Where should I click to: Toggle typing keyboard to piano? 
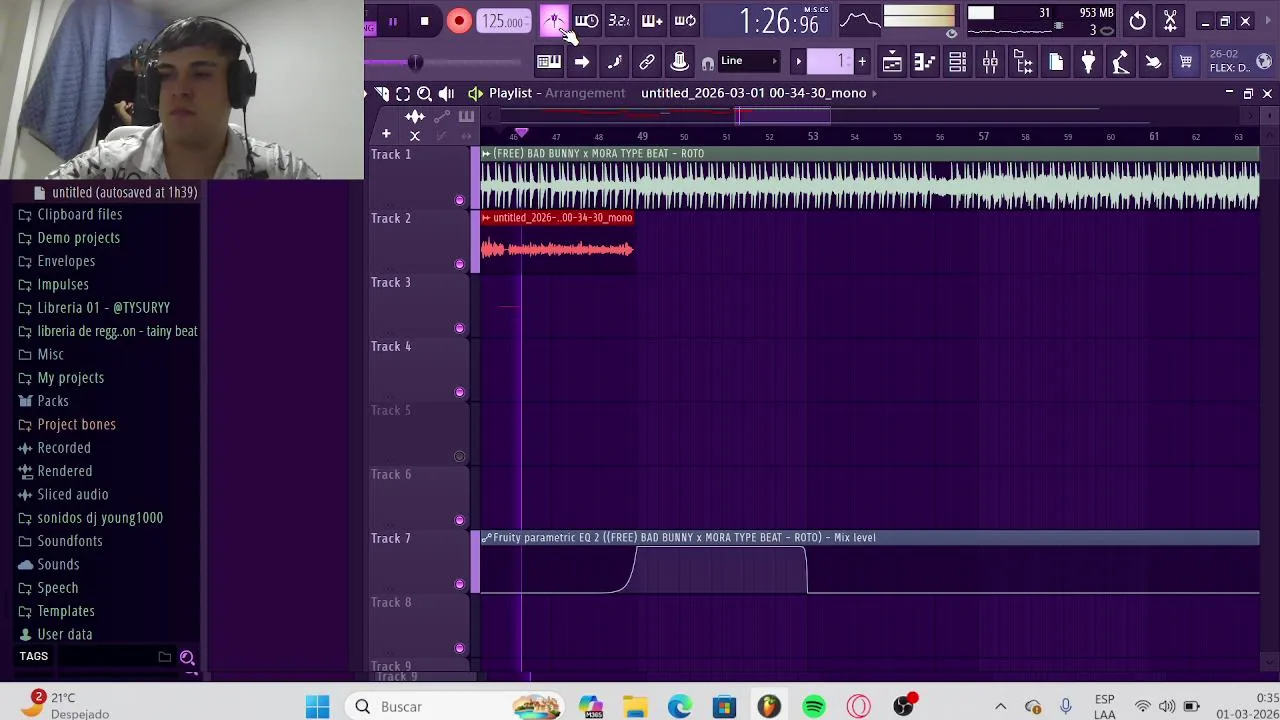point(548,62)
